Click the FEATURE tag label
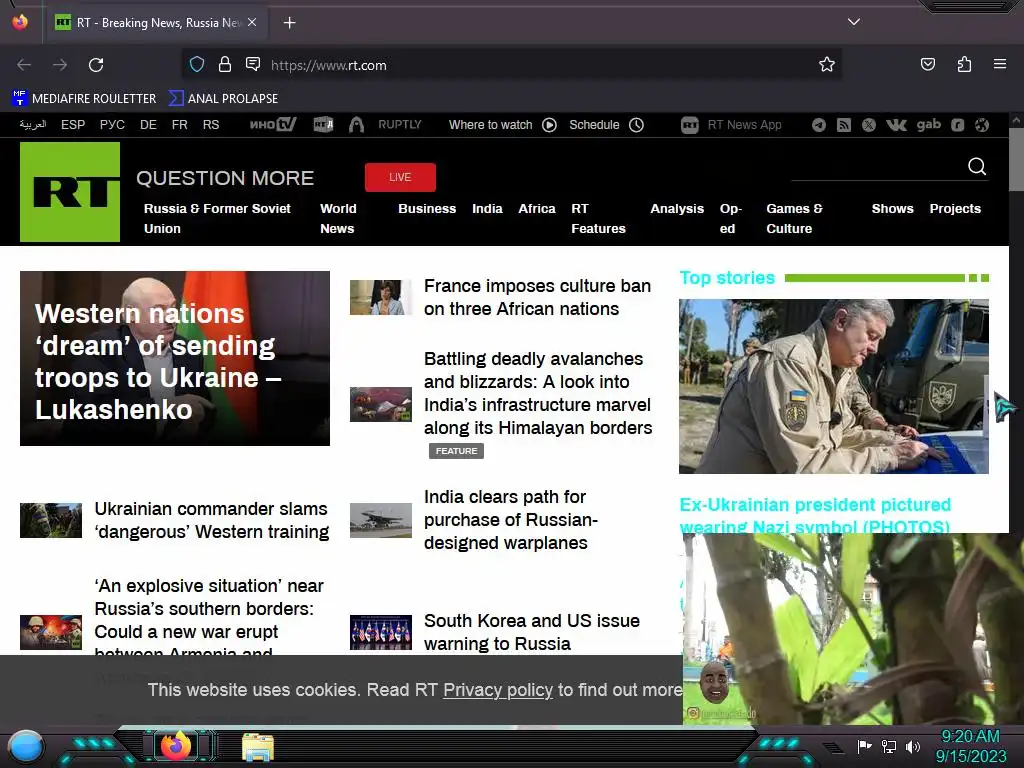1024x768 pixels. [x=456, y=451]
